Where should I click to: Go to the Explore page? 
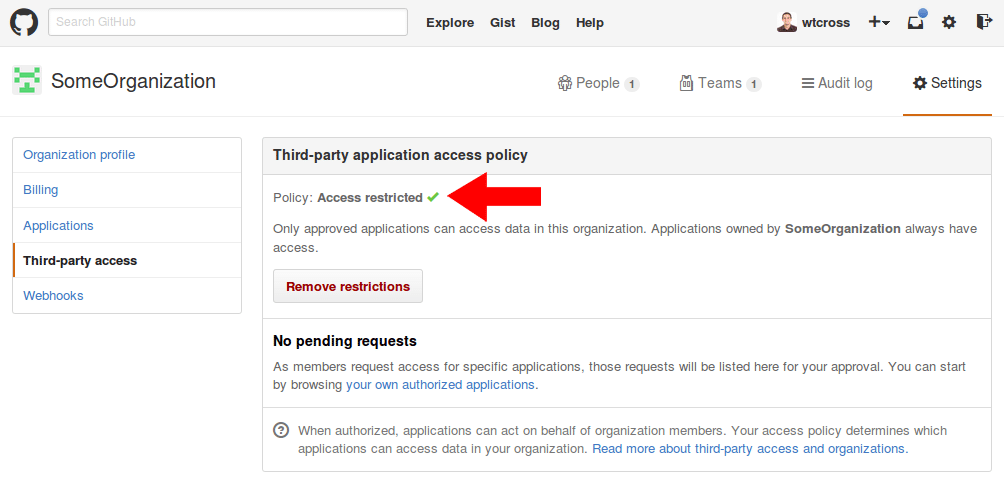[450, 22]
